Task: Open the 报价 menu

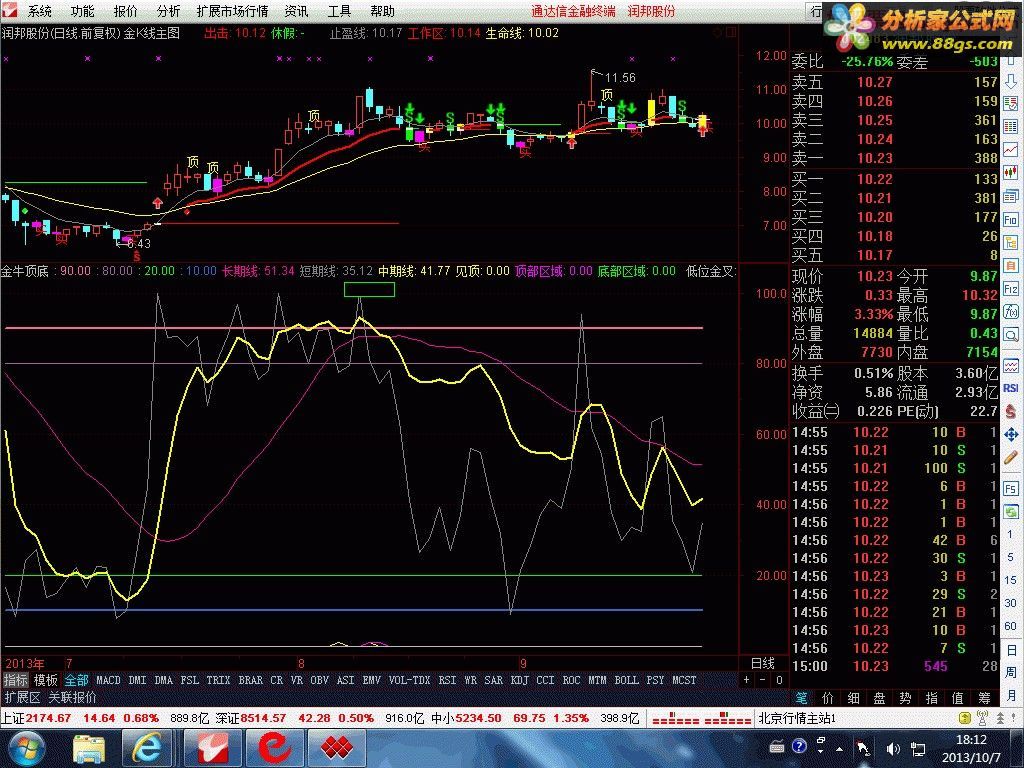Action: coord(125,11)
